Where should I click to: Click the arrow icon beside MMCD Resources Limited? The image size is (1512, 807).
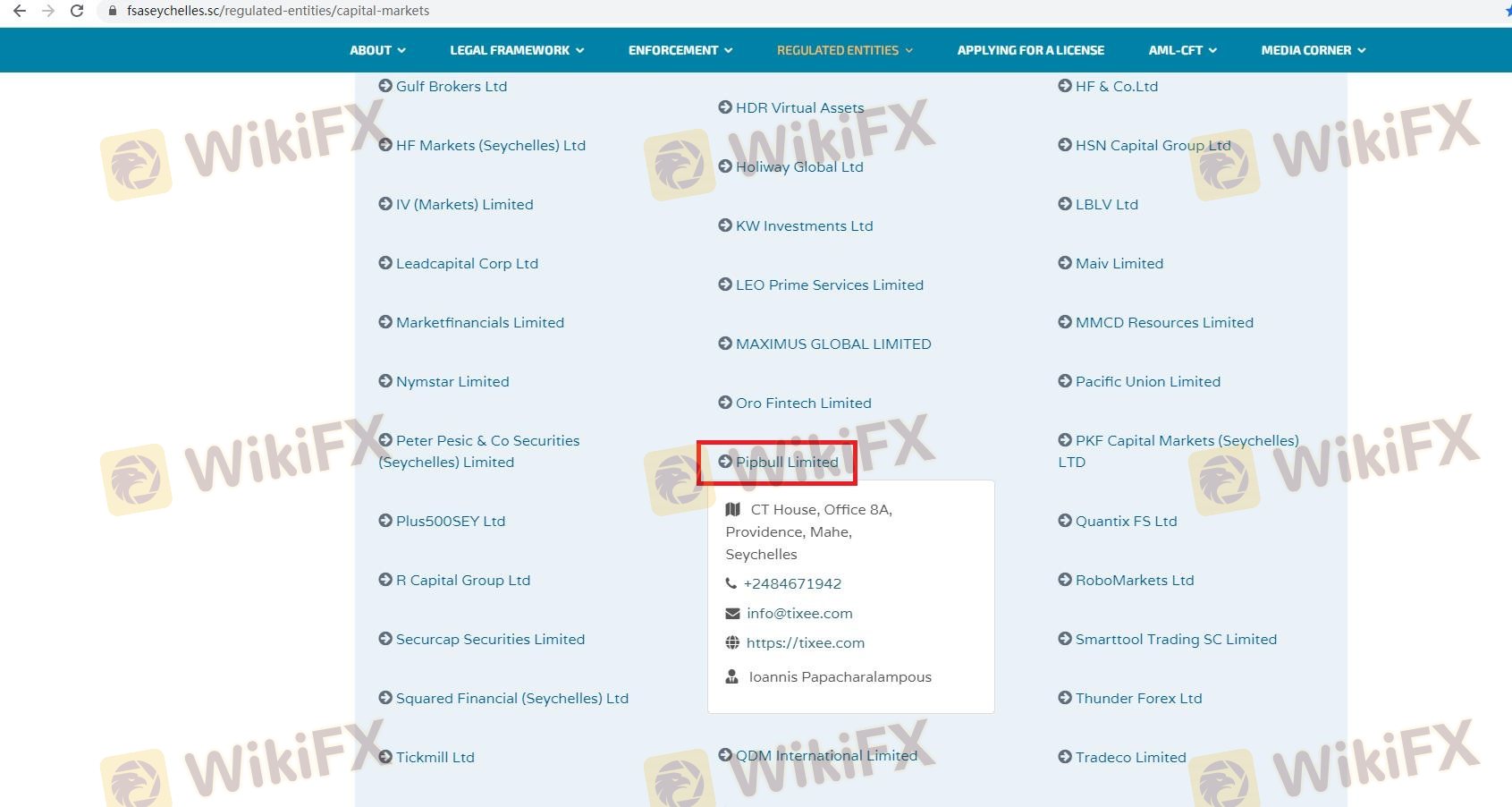click(x=1065, y=322)
